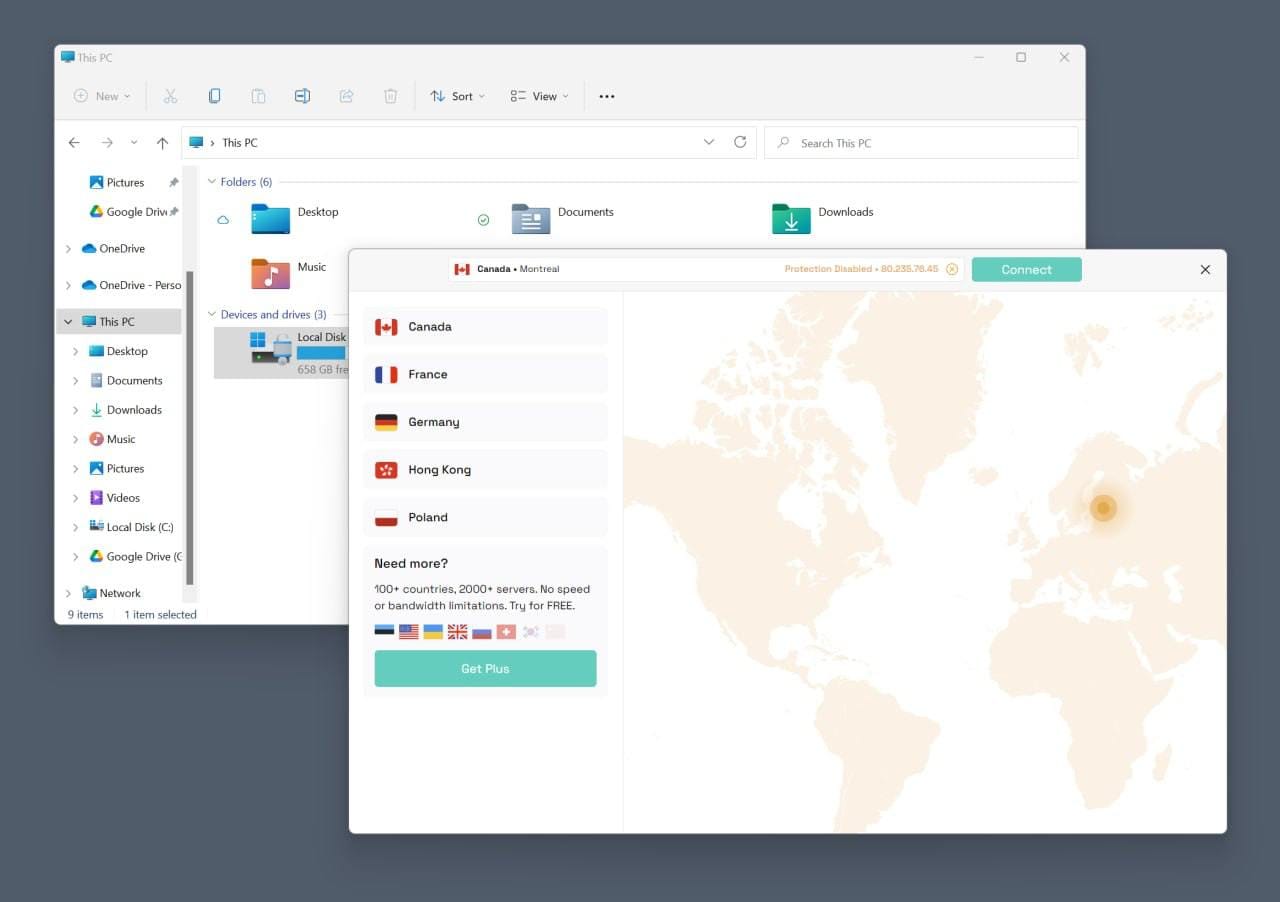The height and width of the screenshot is (902, 1280).
Task: Go back with the left arrow in Explorer
Action: [74, 142]
